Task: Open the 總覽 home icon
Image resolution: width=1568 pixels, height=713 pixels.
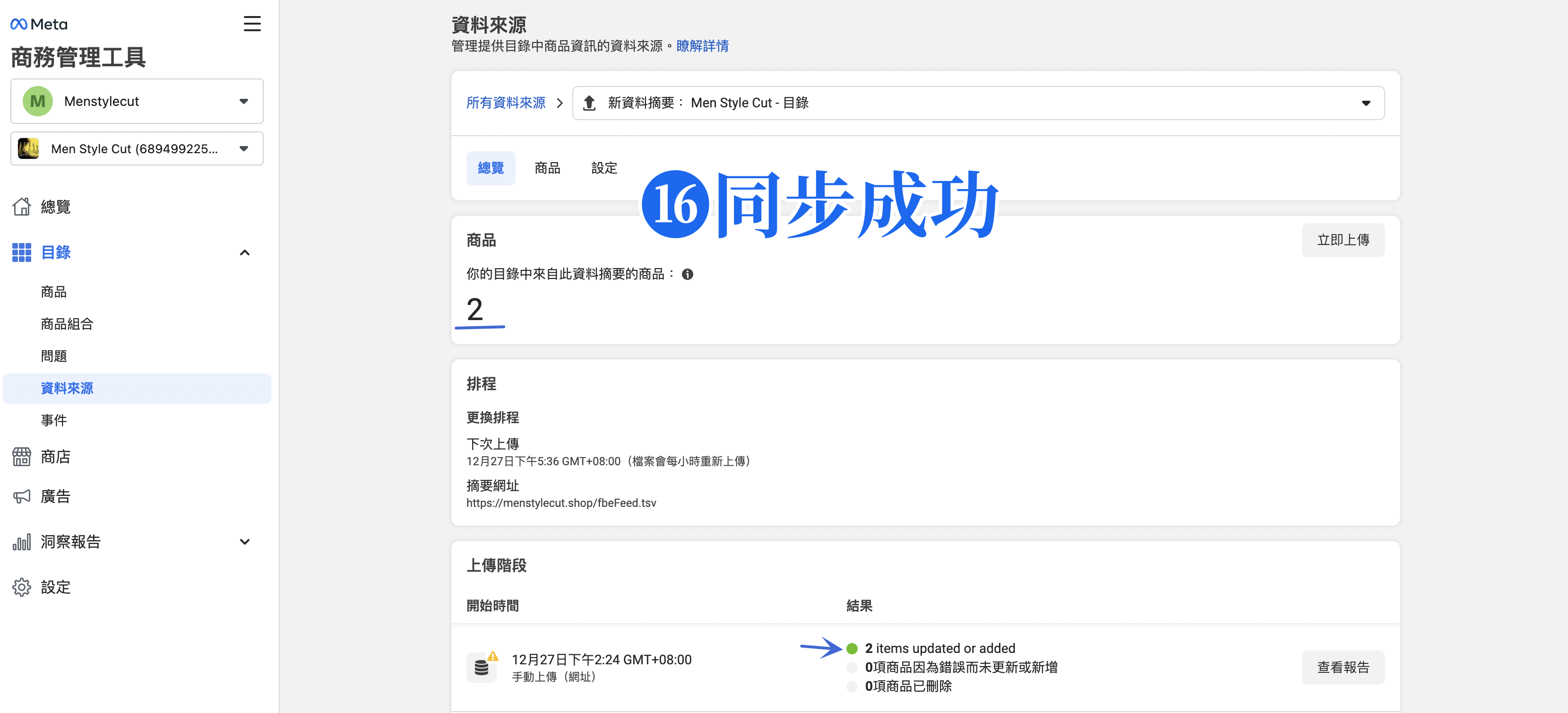Action: 22,207
